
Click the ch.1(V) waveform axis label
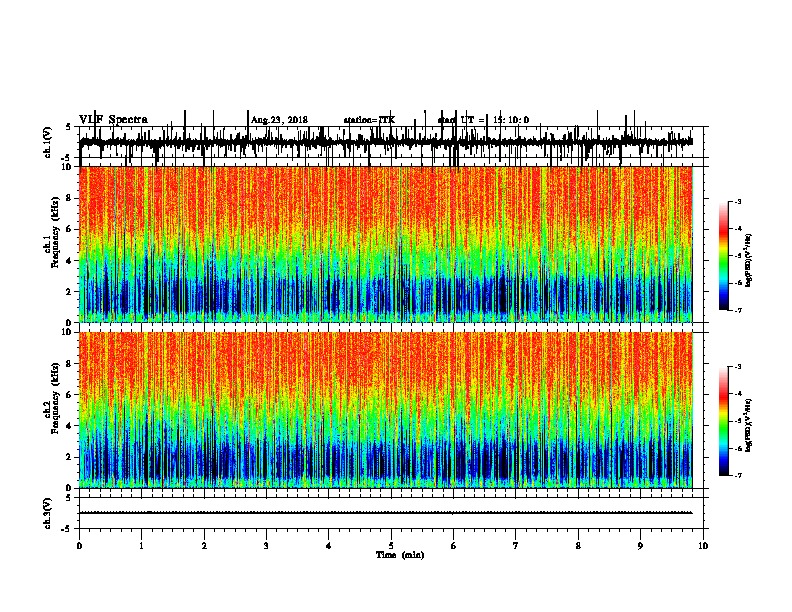48,142
